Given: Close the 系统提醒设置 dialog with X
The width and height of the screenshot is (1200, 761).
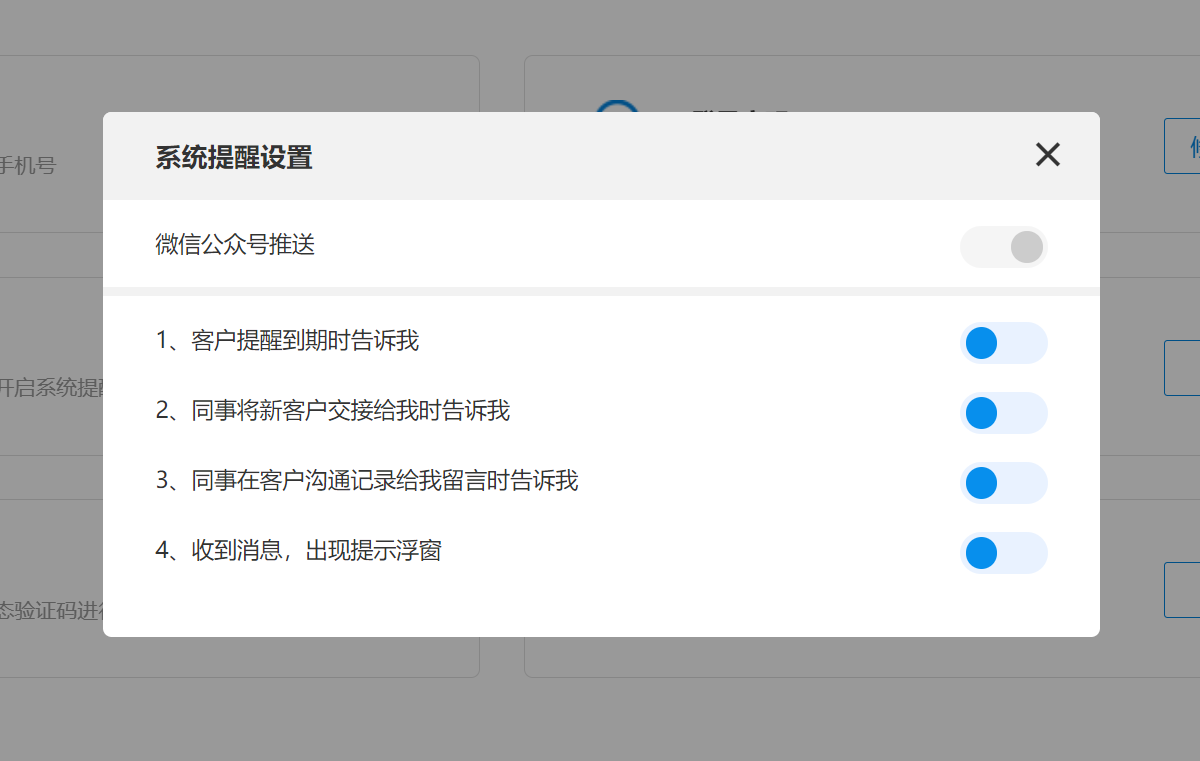Looking at the screenshot, I should coord(1047,155).
